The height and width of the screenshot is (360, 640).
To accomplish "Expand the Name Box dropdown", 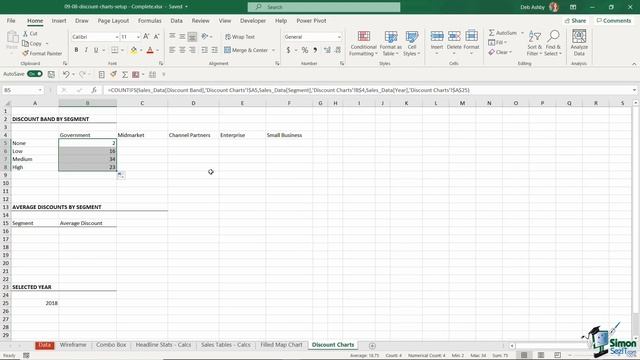I will click(40, 90).
